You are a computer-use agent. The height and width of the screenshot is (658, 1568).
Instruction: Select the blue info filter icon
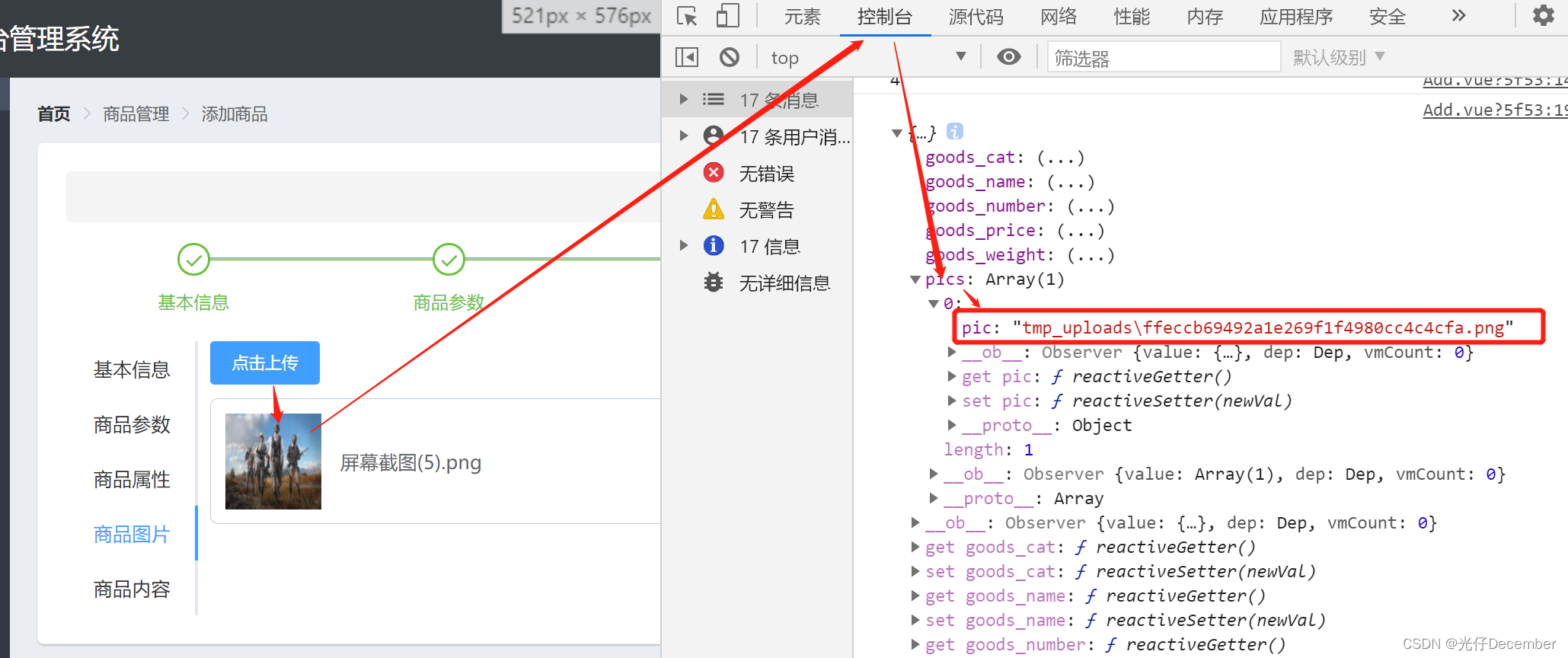[x=714, y=245]
